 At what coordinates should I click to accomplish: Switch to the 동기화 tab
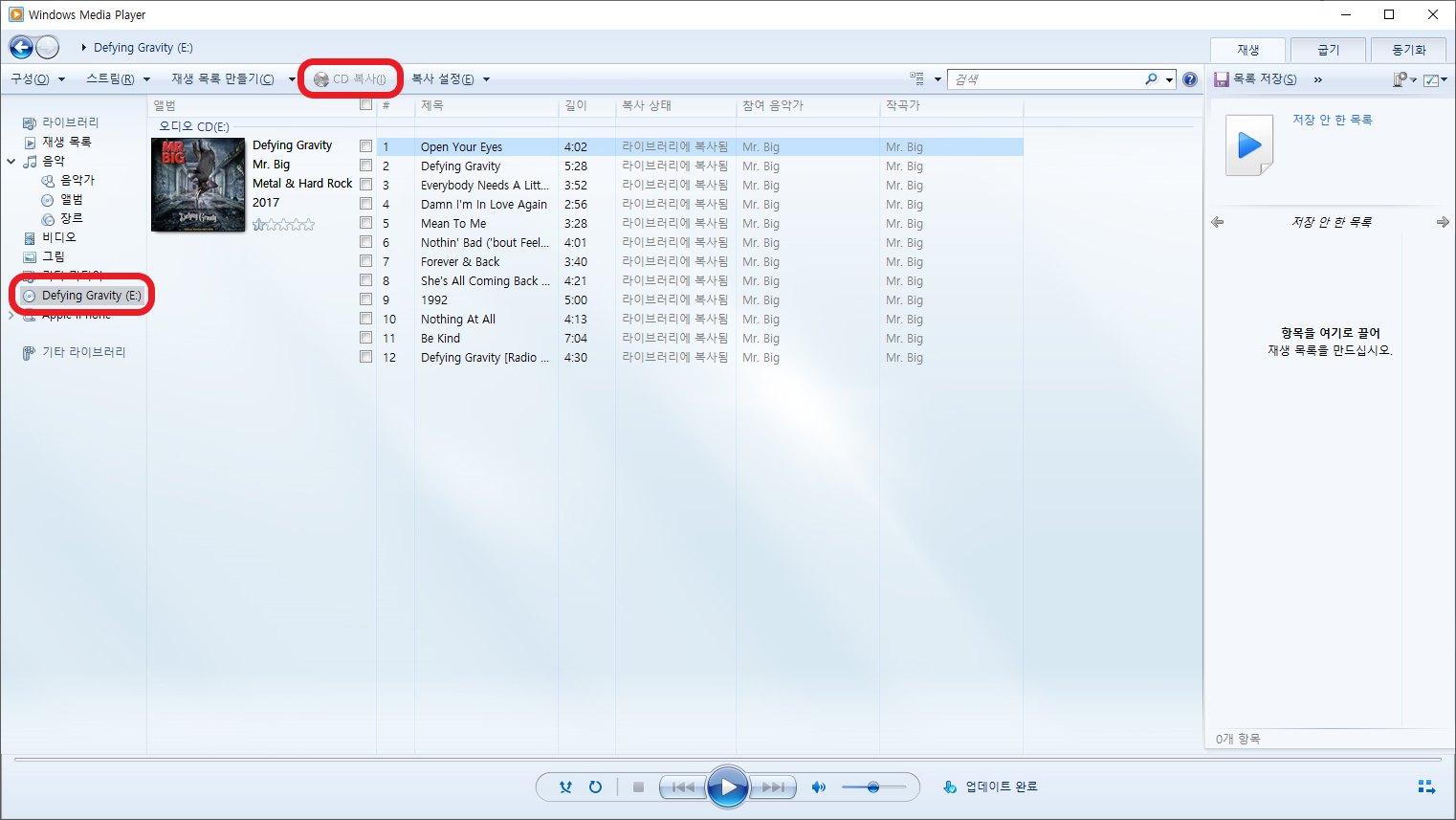pyautogui.click(x=1409, y=50)
